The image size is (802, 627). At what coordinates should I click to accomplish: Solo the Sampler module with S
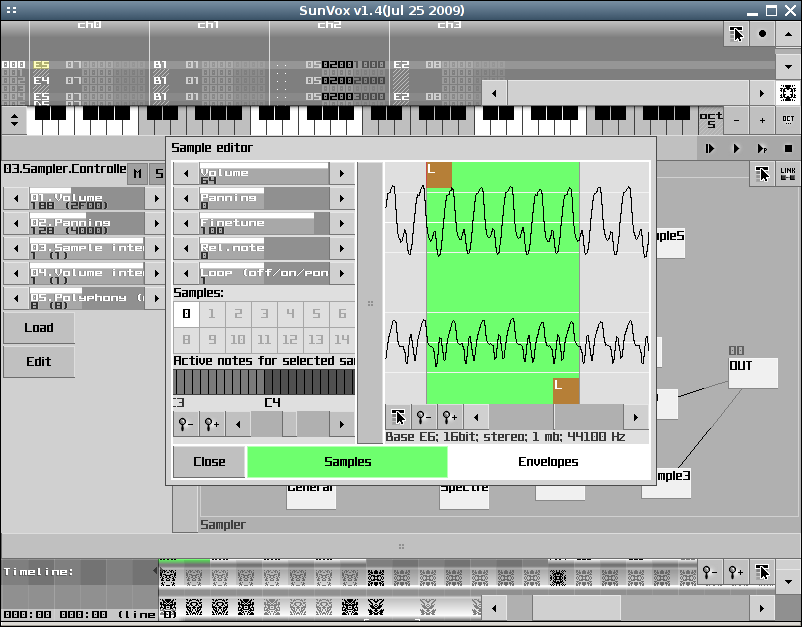[159, 174]
